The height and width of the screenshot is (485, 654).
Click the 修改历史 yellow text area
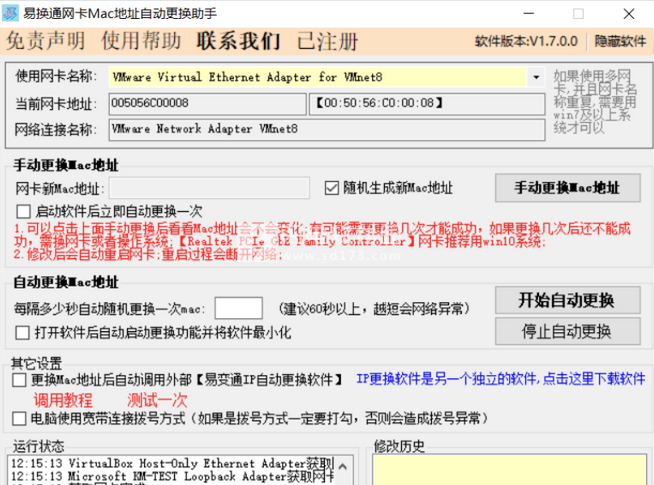(x=509, y=470)
